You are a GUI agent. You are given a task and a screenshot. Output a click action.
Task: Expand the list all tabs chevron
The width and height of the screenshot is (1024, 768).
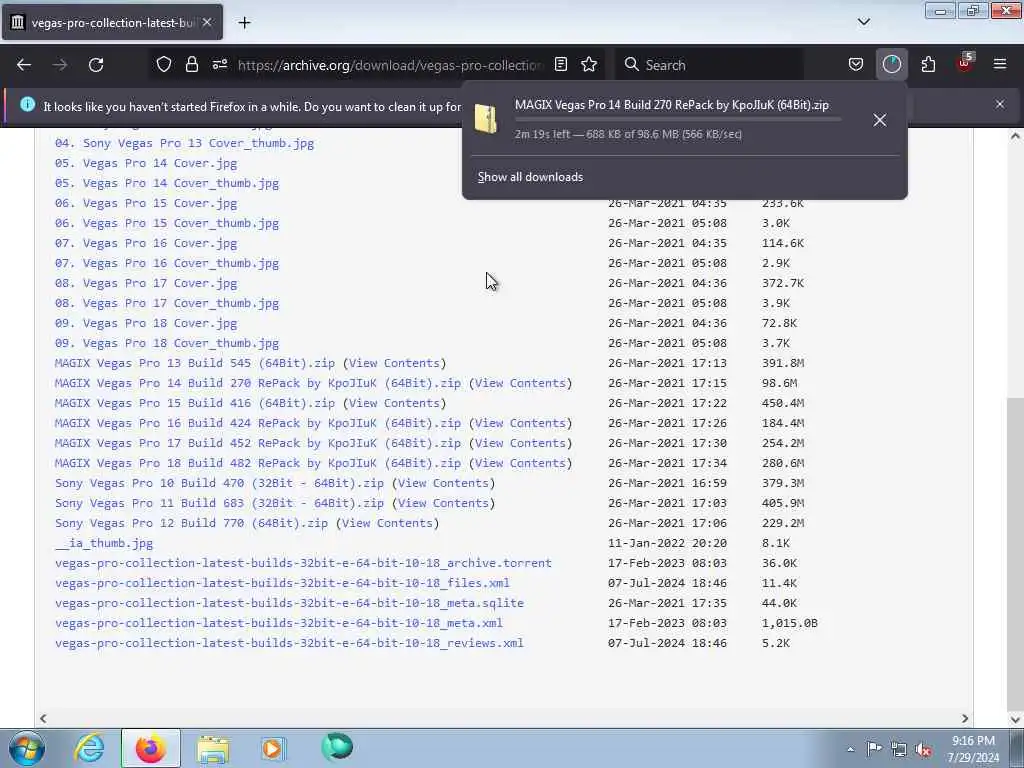(x=863, y=22)
